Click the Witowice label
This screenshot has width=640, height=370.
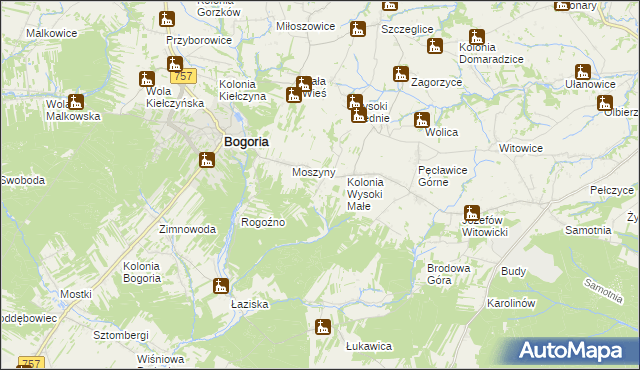pos(521,148)
